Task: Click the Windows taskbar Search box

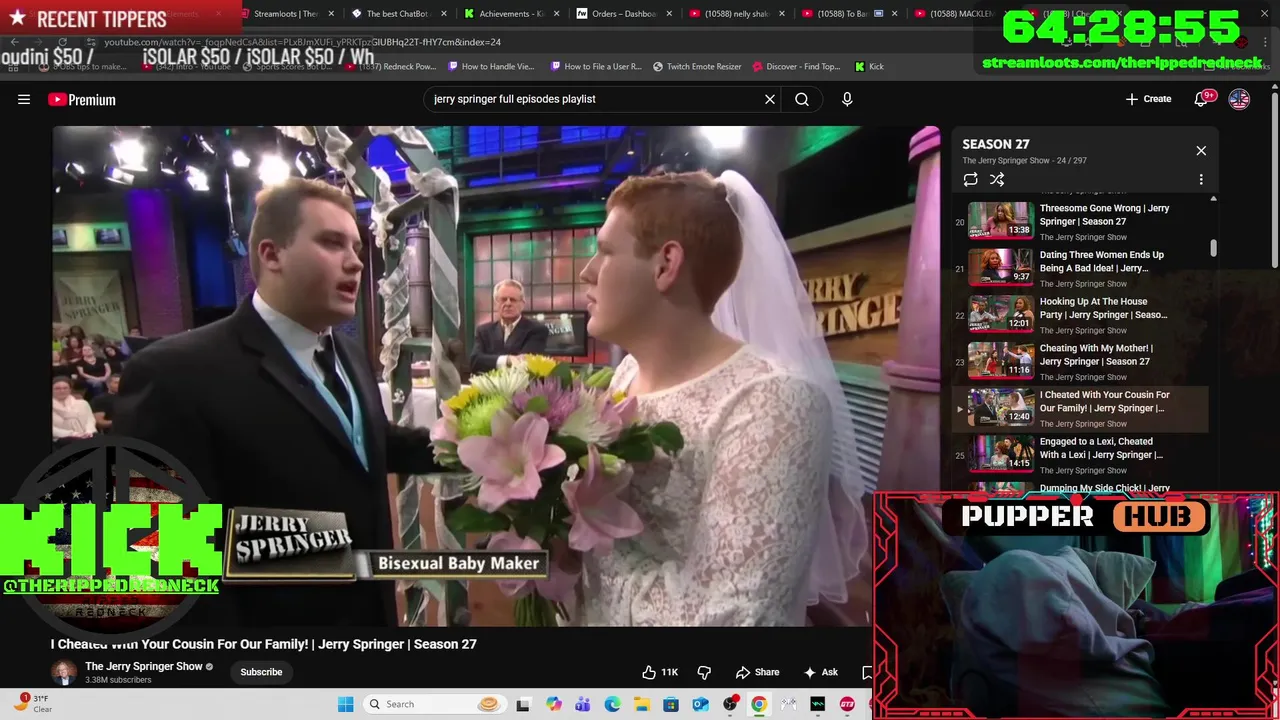Action: [432, 704]
